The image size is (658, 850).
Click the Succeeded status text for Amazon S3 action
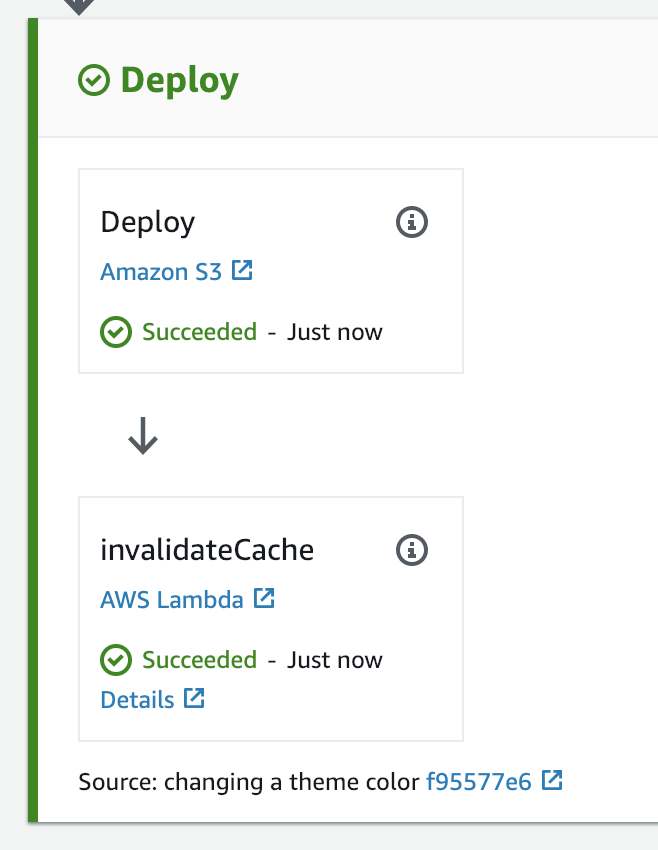[199, 332]
